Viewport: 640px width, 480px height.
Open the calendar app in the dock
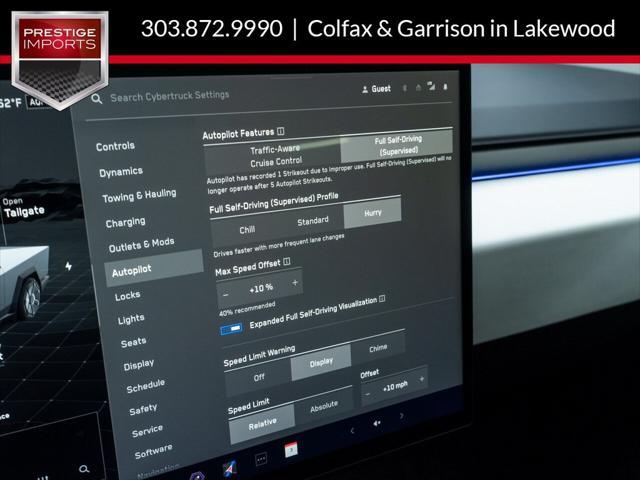point(291,450)
